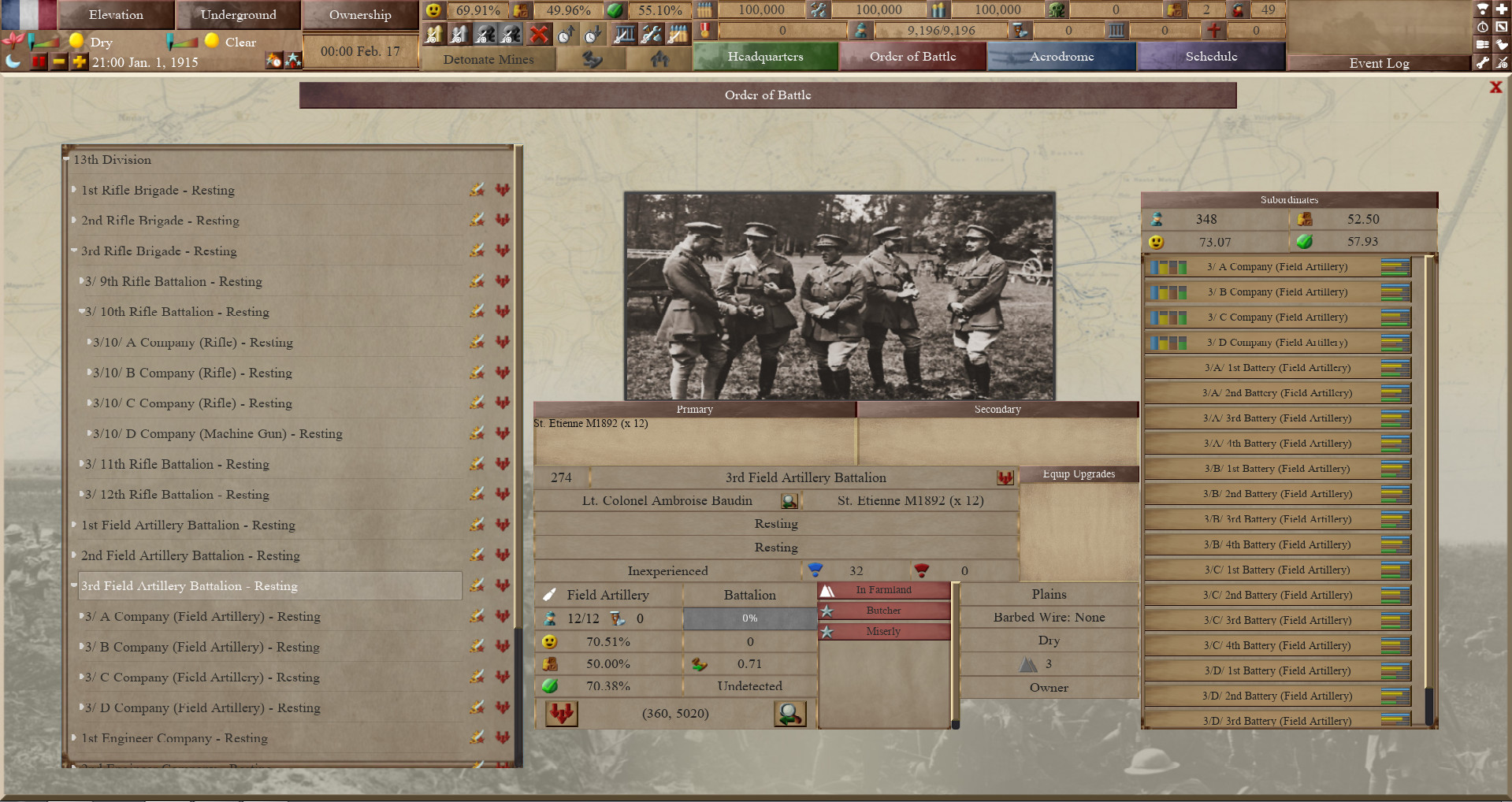
Task: Collapse the 13th Division tree node
Action: click(x=67, y=160)
